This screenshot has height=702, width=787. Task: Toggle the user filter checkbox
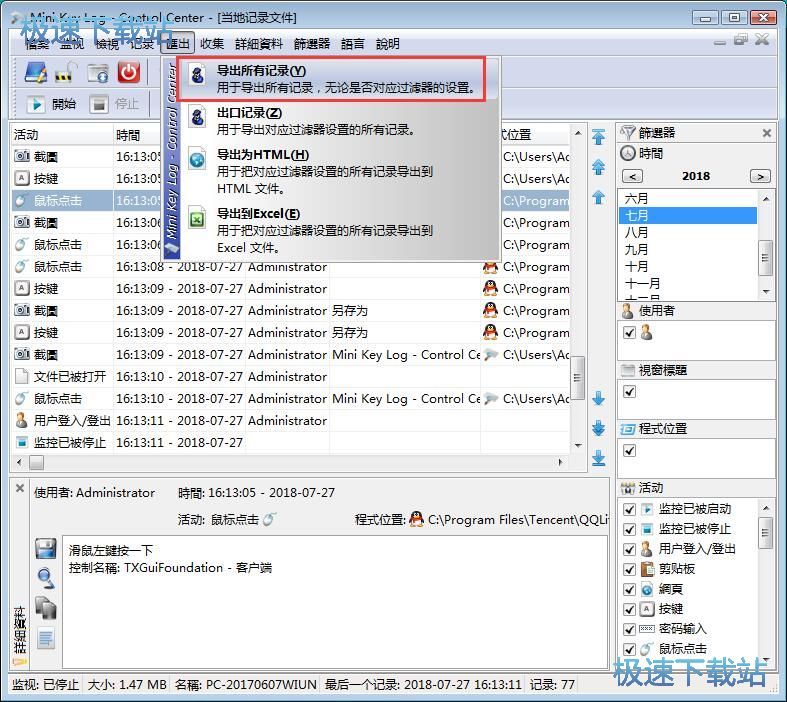click(x=629, y=332)
